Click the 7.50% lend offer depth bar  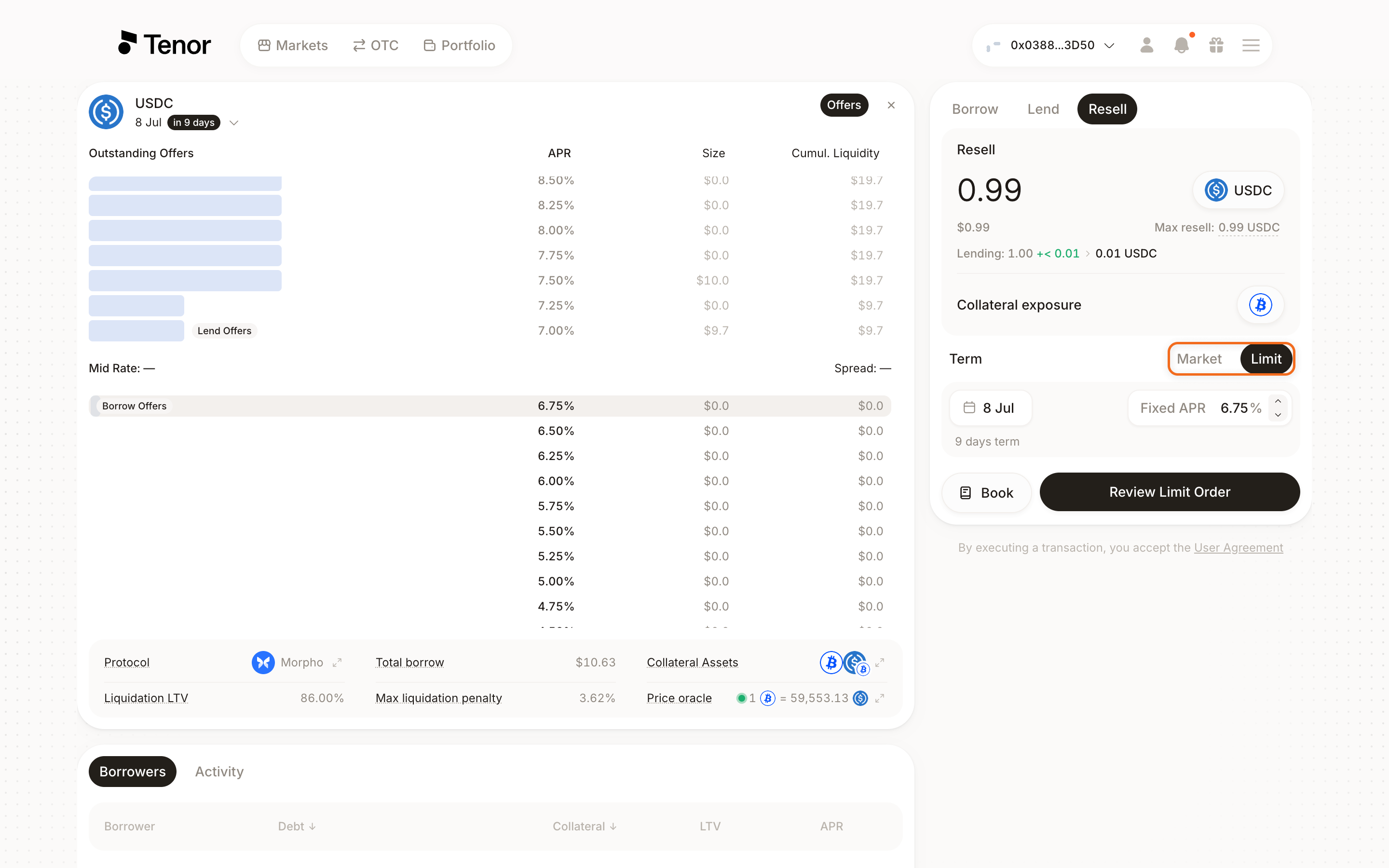click(185, 280)
